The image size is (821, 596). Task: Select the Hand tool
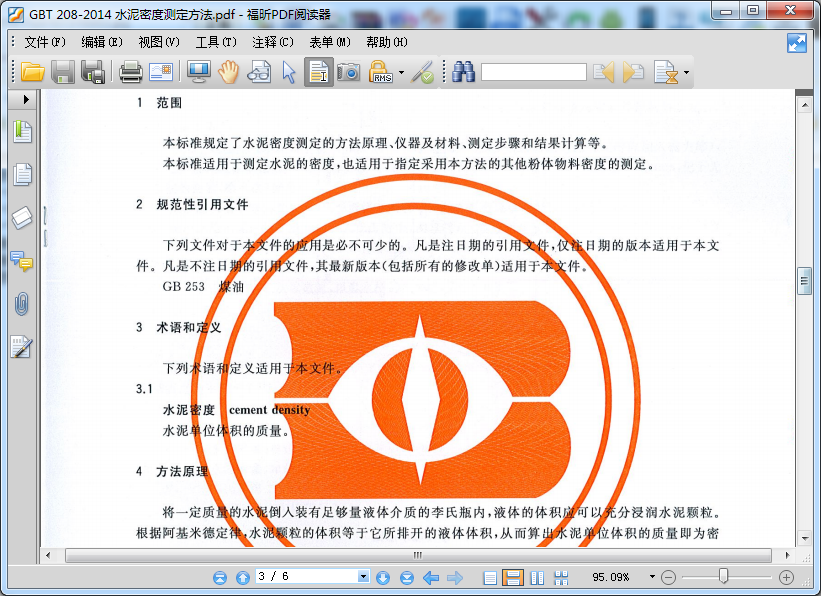[x=228, y=72]
